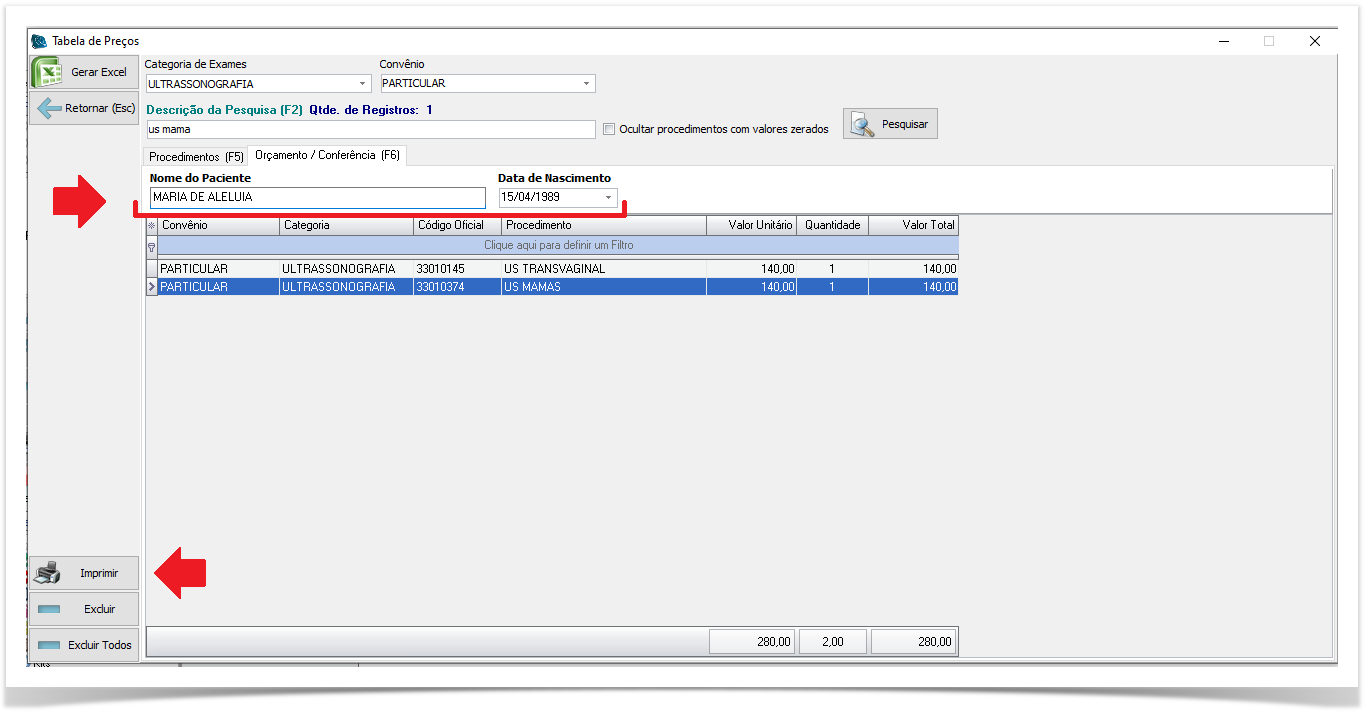Click the Excluir button icon
Viewport: 1372px width, 716px height.
[x=48, y=609]
